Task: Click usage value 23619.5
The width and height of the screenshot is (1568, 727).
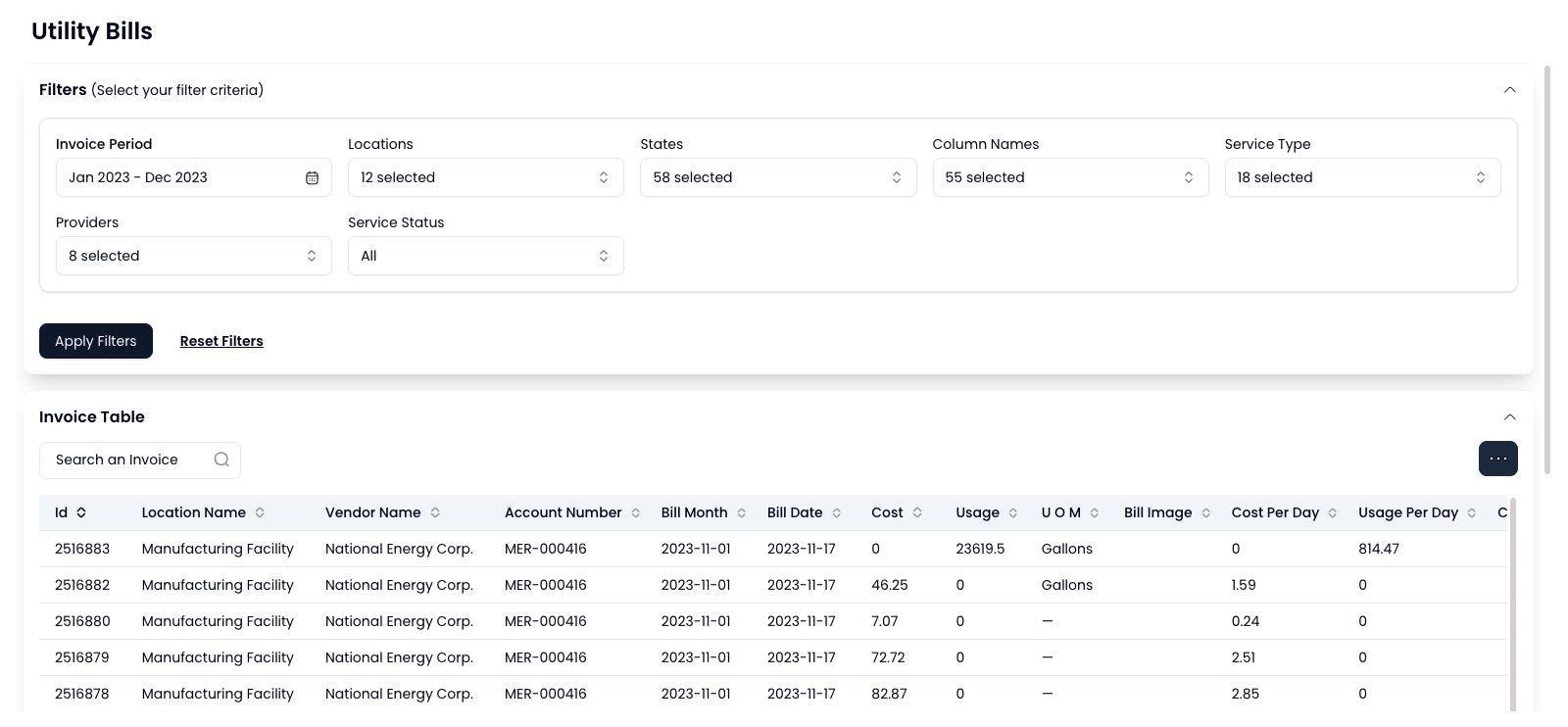Action: 980,549
